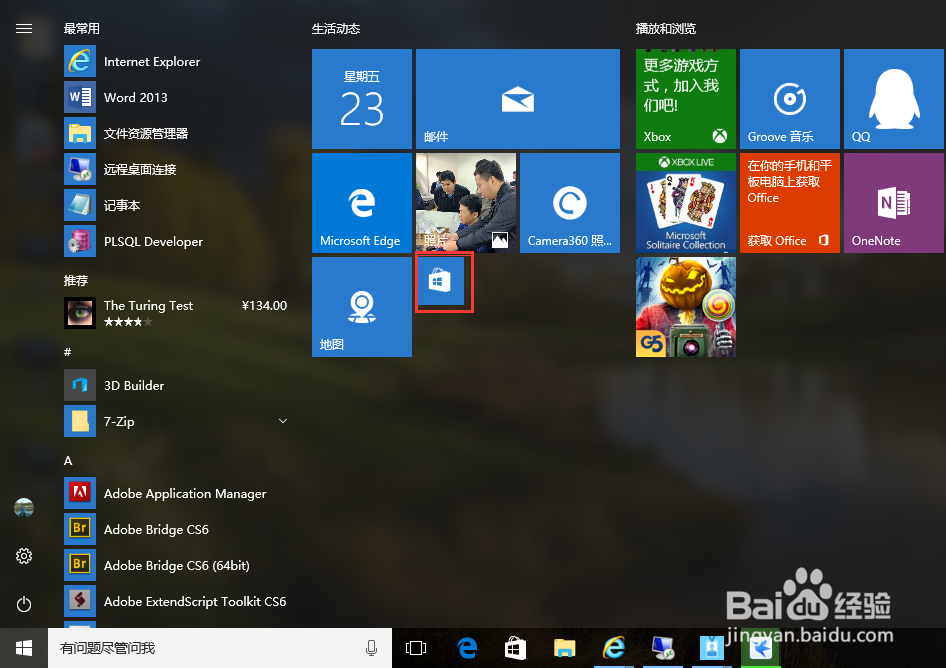Open Task View on taskbar
Image resolution: width=946 pixels, height=668 pixels.
click(416, 648)
